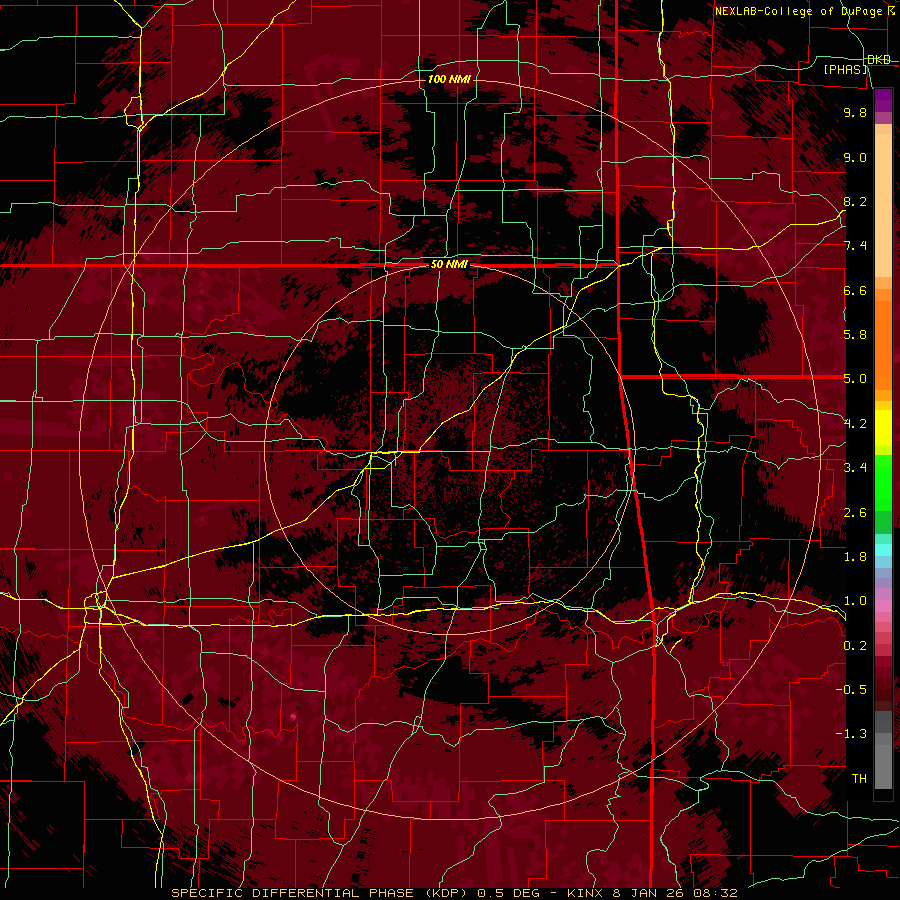Click the 9.8 value on the color scale
900x900 pixels.
point(855,112)
